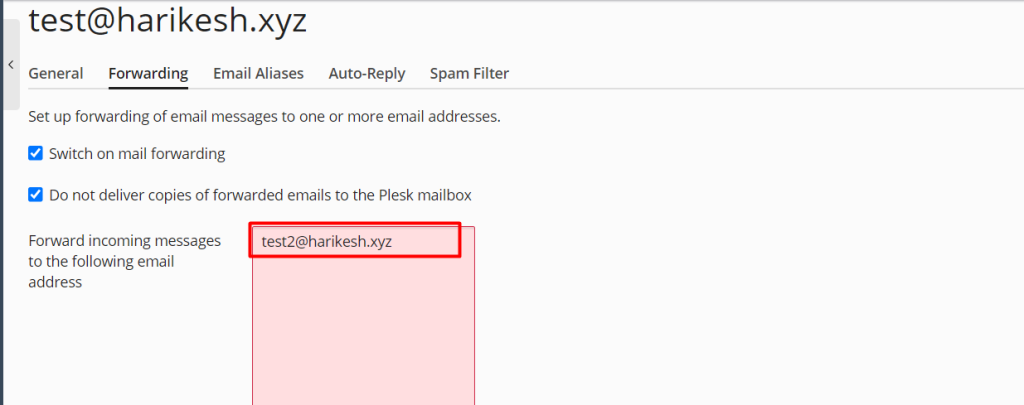This screenshot has height=405, width=1024.
Task: Click the underline beneath the Forwarding tab
Action: pos(148,87)
